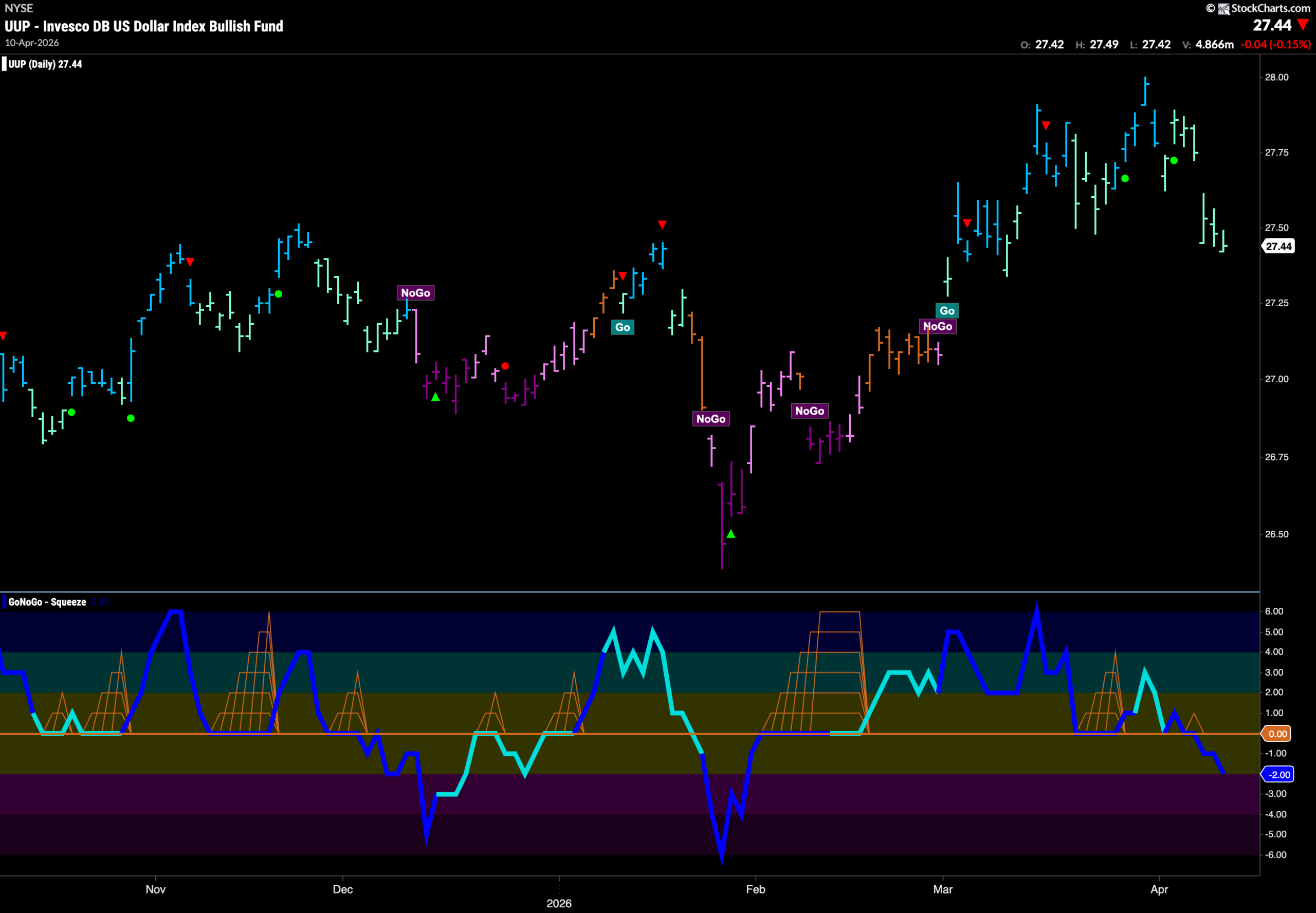Click the NYSE exchange label

point(19,8)
